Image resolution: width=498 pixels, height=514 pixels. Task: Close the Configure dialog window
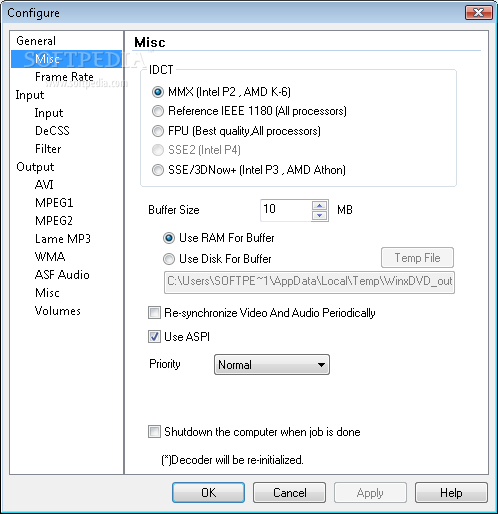click(x=479, y=13)
